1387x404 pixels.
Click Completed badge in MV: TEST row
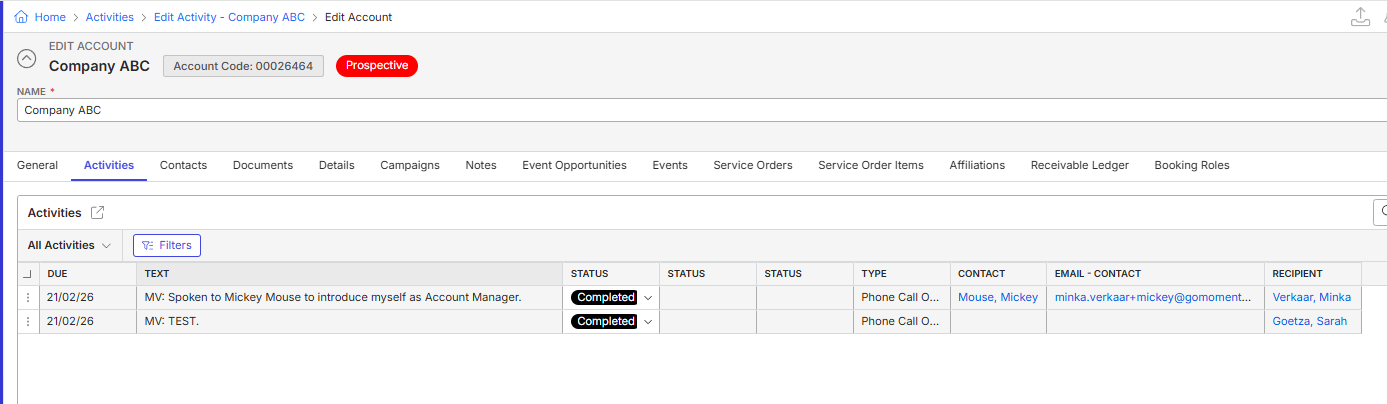(x=604, y=321)
